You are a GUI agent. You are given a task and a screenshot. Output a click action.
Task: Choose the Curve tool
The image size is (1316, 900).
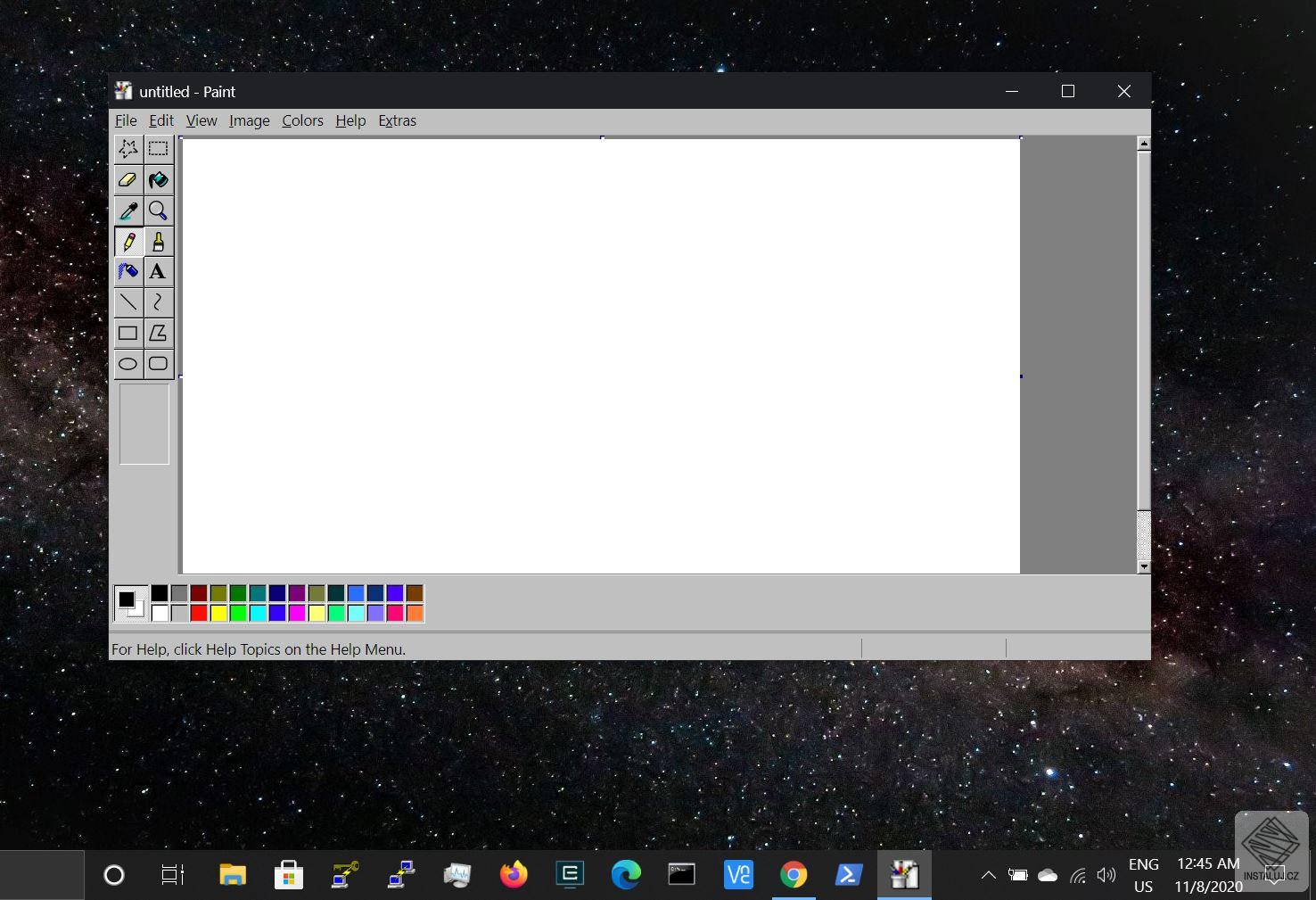coord(159,303)
